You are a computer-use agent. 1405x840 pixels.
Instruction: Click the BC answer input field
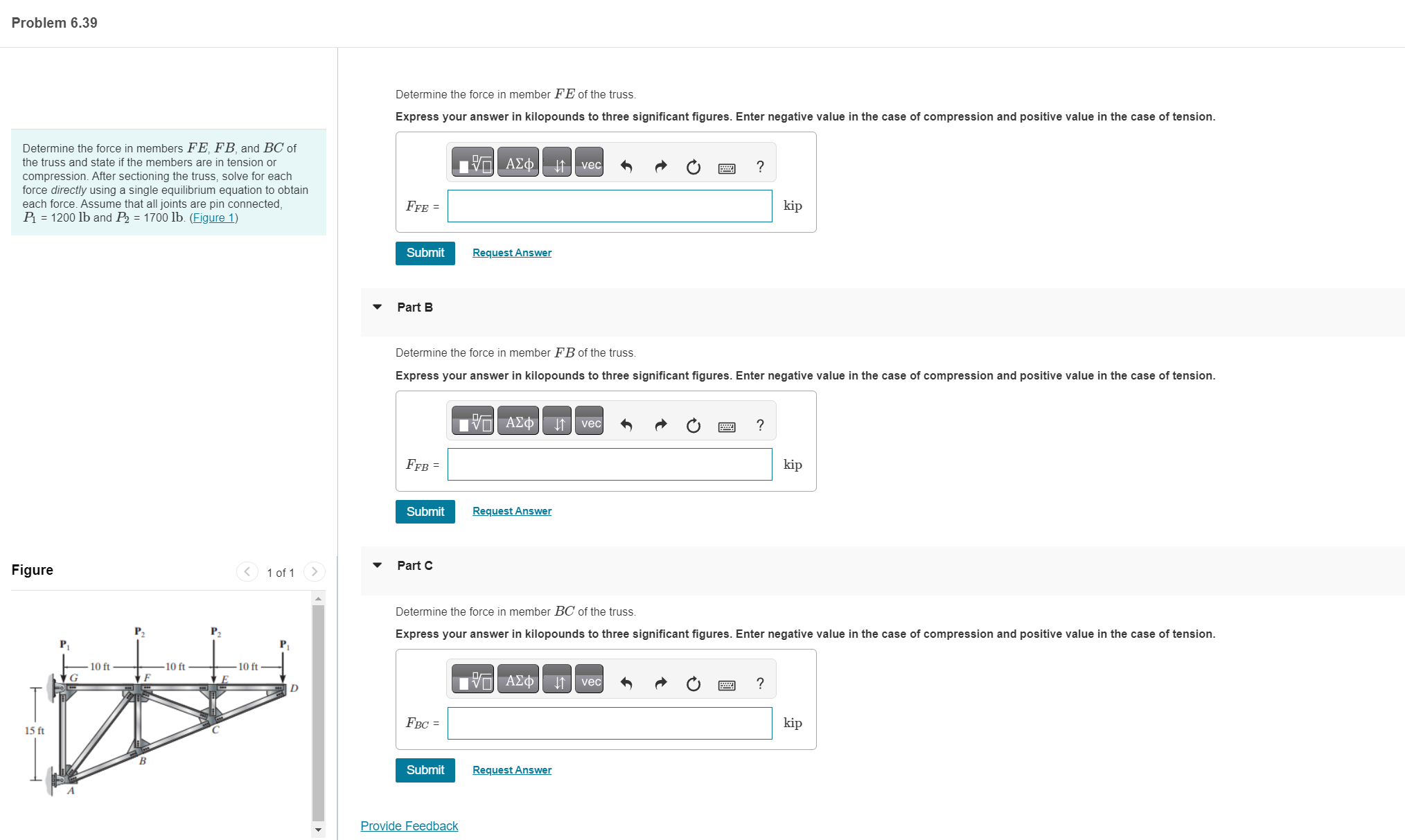tap(610, 723)
